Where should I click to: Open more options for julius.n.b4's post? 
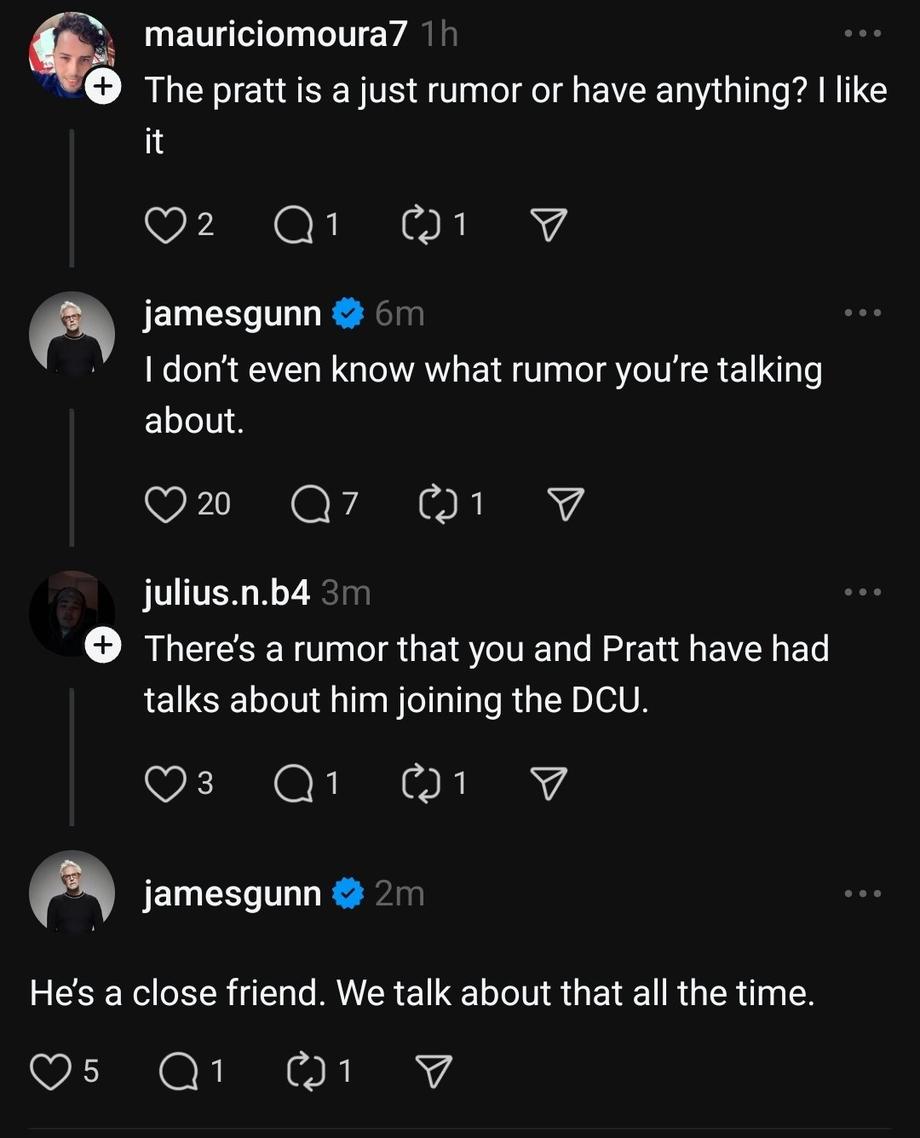pos(862,593)
